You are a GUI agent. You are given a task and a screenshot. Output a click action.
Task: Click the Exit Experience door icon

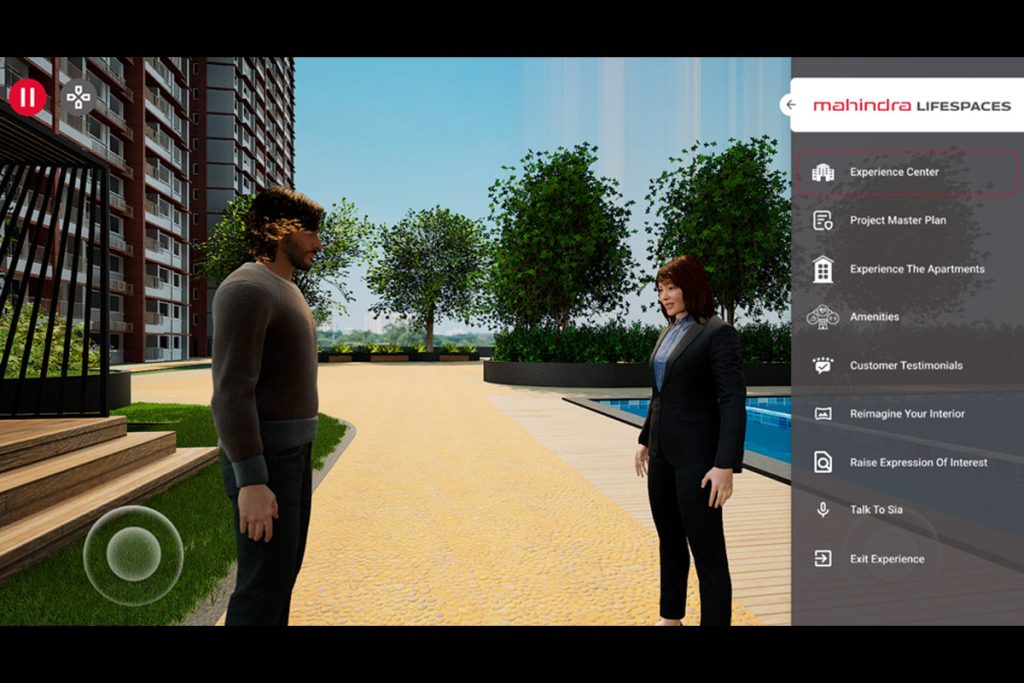(823, 559)
